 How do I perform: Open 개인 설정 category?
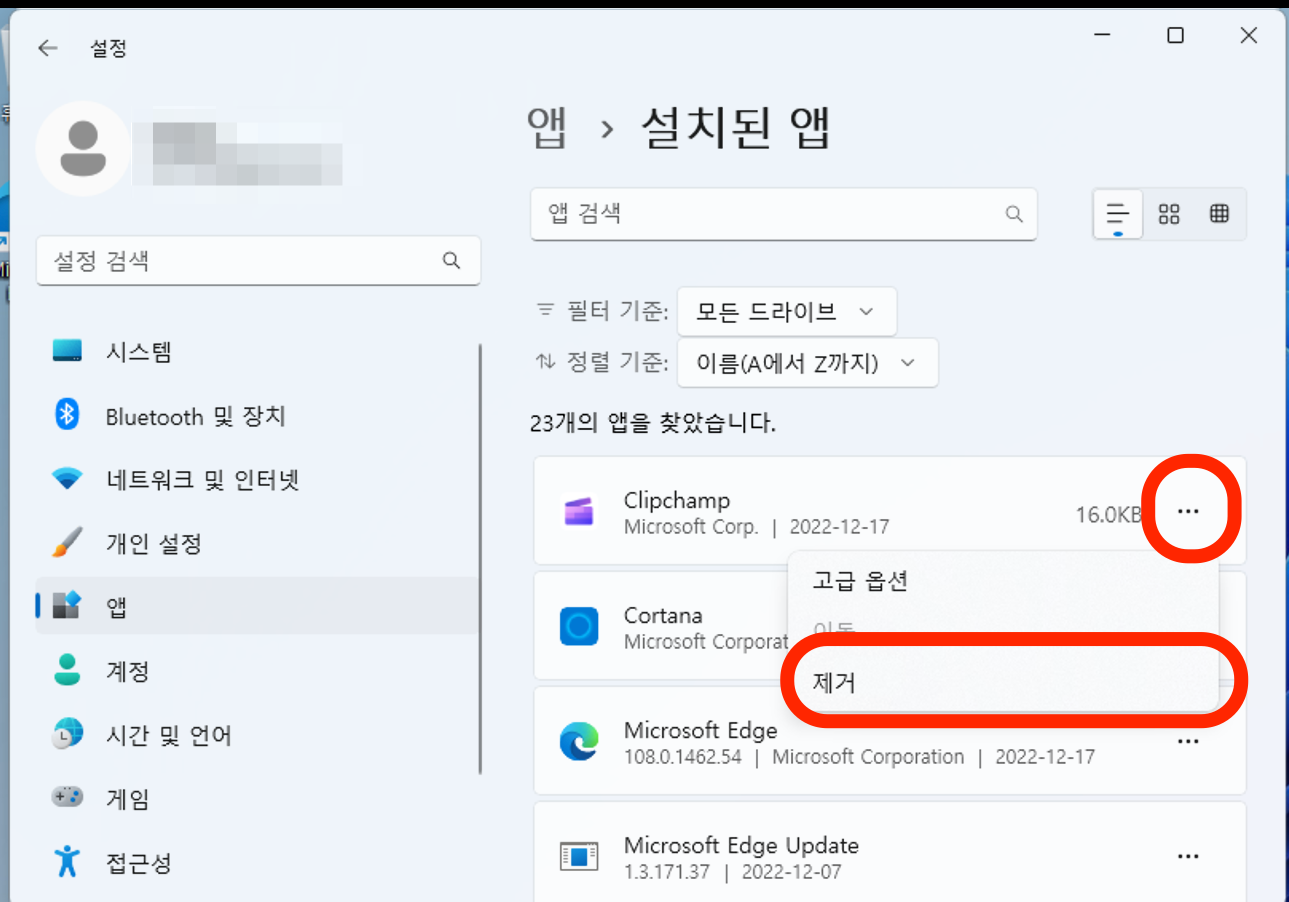click(258, 543)
